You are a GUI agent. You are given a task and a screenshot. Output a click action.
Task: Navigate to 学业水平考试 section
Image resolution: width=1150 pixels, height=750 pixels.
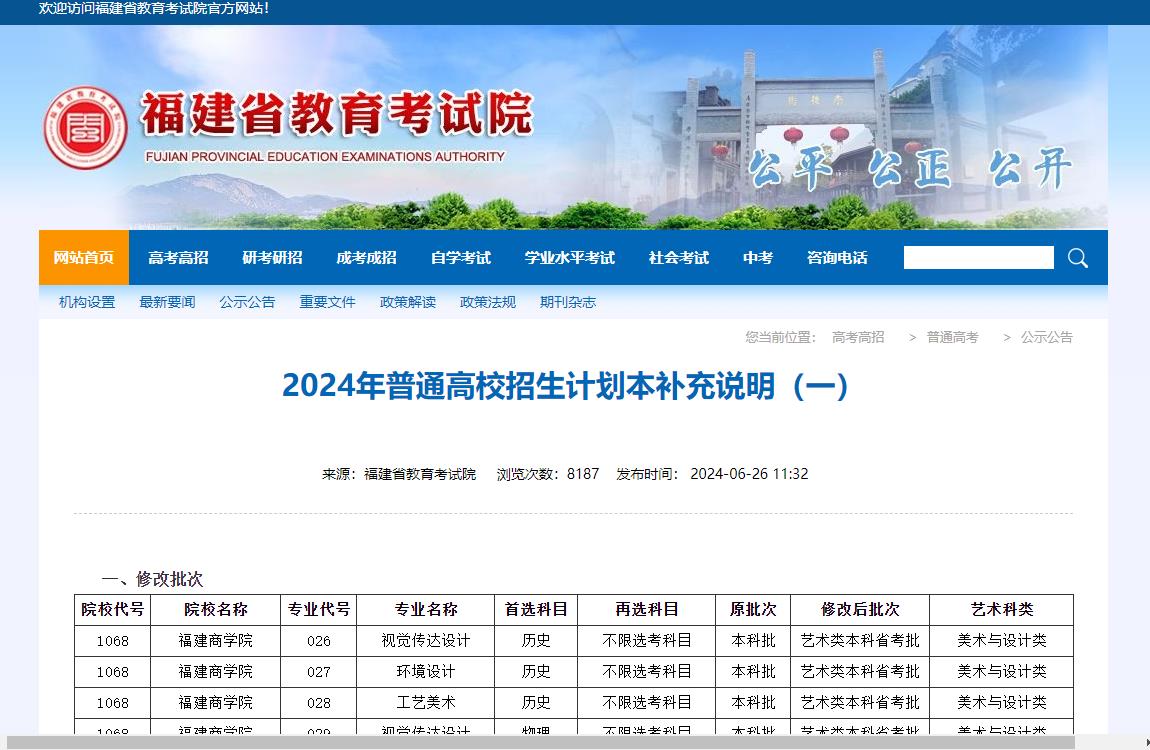coord(569,258)
